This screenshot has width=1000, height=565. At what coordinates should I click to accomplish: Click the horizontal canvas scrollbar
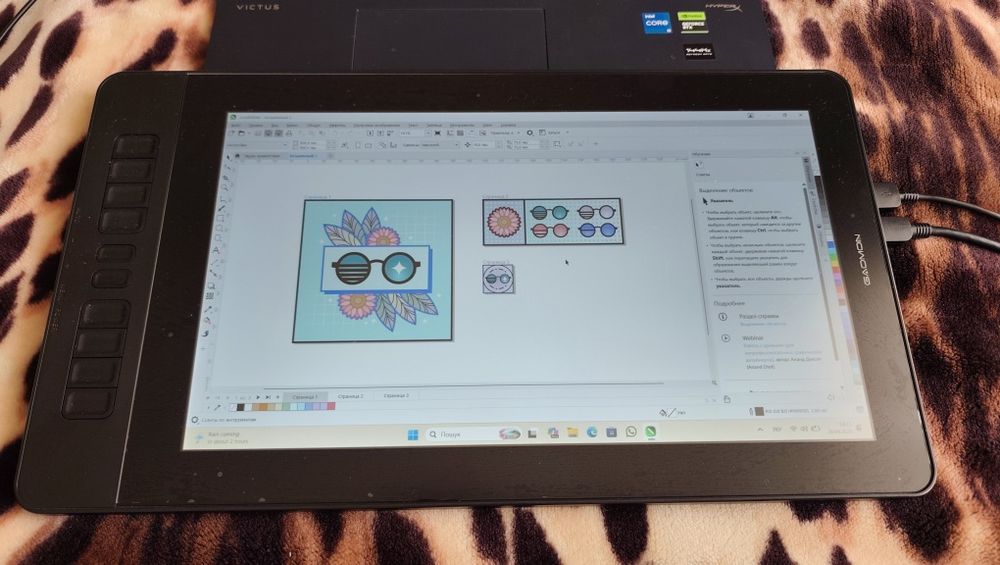pyautogui.click(x=464, y=385)
